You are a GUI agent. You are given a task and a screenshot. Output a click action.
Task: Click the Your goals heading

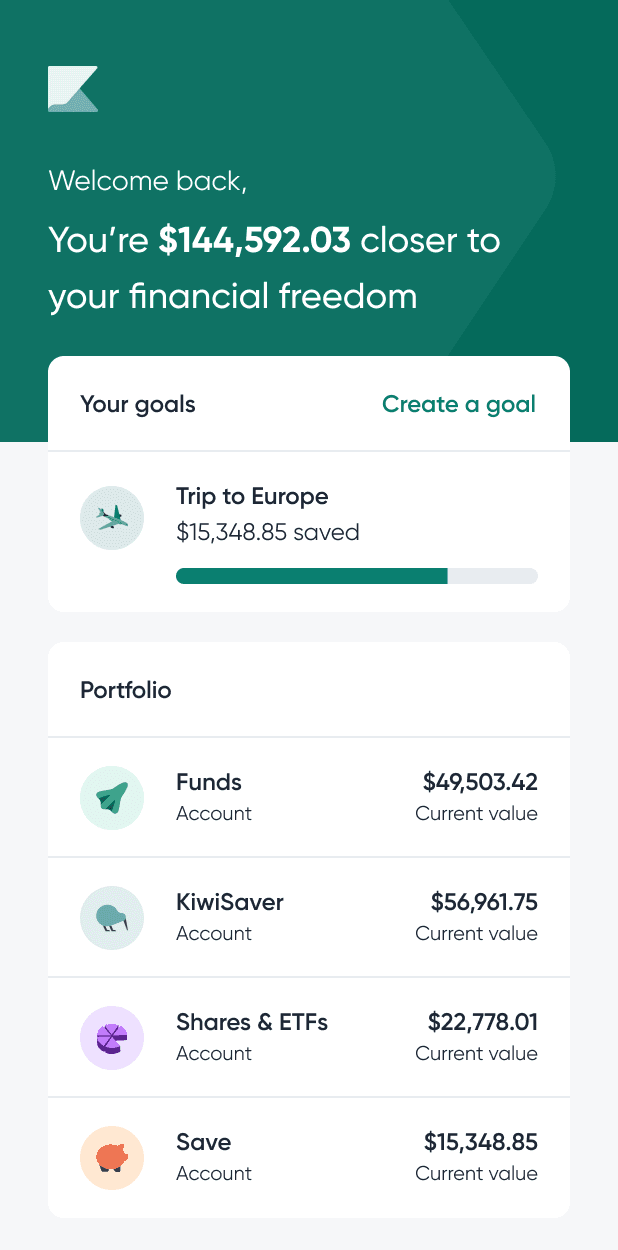click(x=138, y=404)
